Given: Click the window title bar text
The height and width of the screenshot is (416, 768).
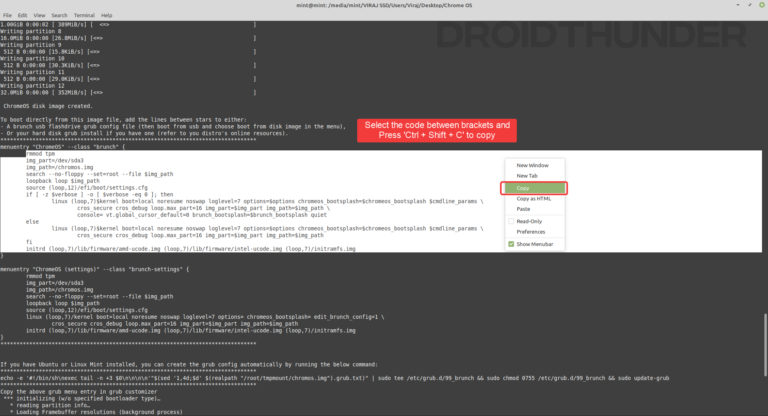Looking at the screenshot, I should click(383, 5).
